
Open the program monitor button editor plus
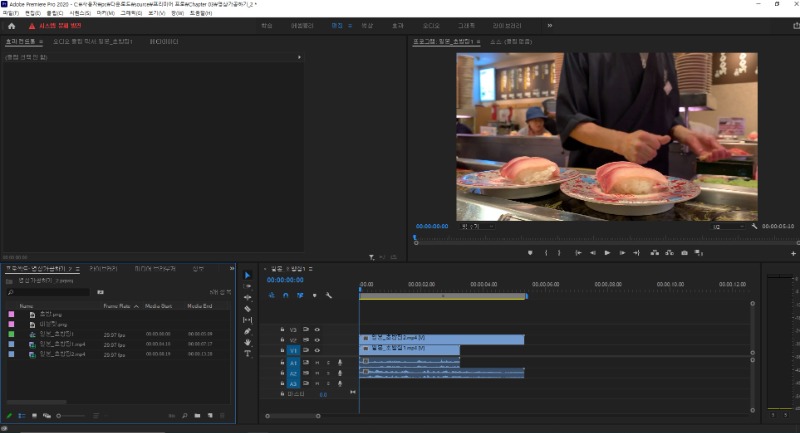click(x=793, y=253)
